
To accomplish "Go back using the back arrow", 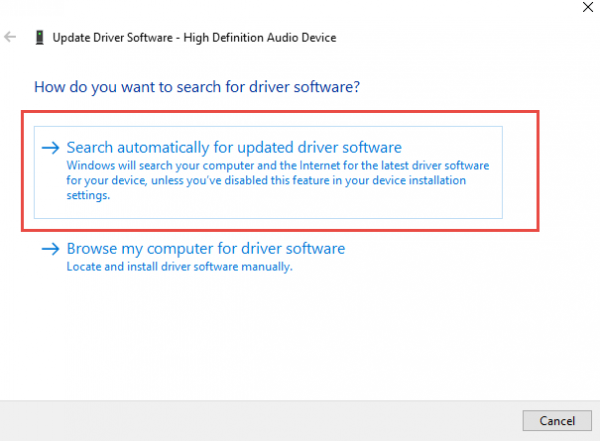I will [10, 37].
